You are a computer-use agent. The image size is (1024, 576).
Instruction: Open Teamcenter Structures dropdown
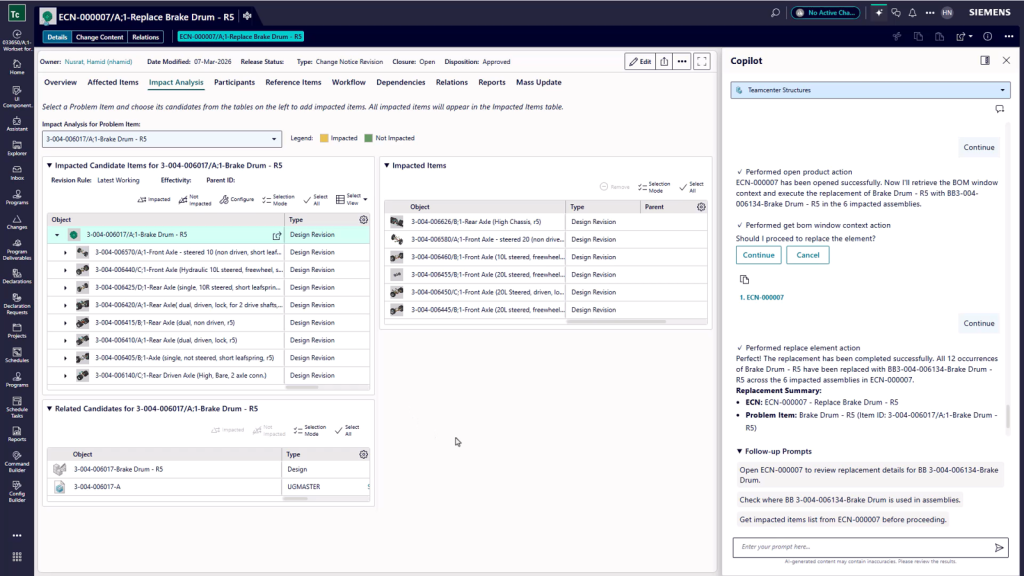click(x=870, y=90)
